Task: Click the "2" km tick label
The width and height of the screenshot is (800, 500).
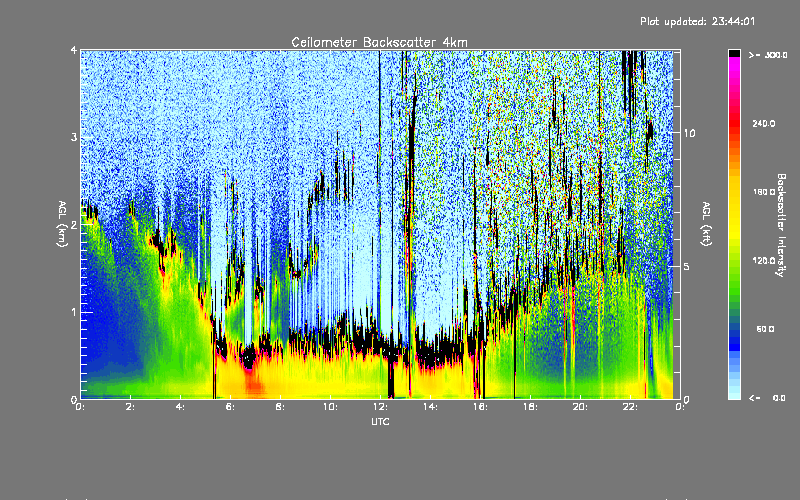Action: 74,224
